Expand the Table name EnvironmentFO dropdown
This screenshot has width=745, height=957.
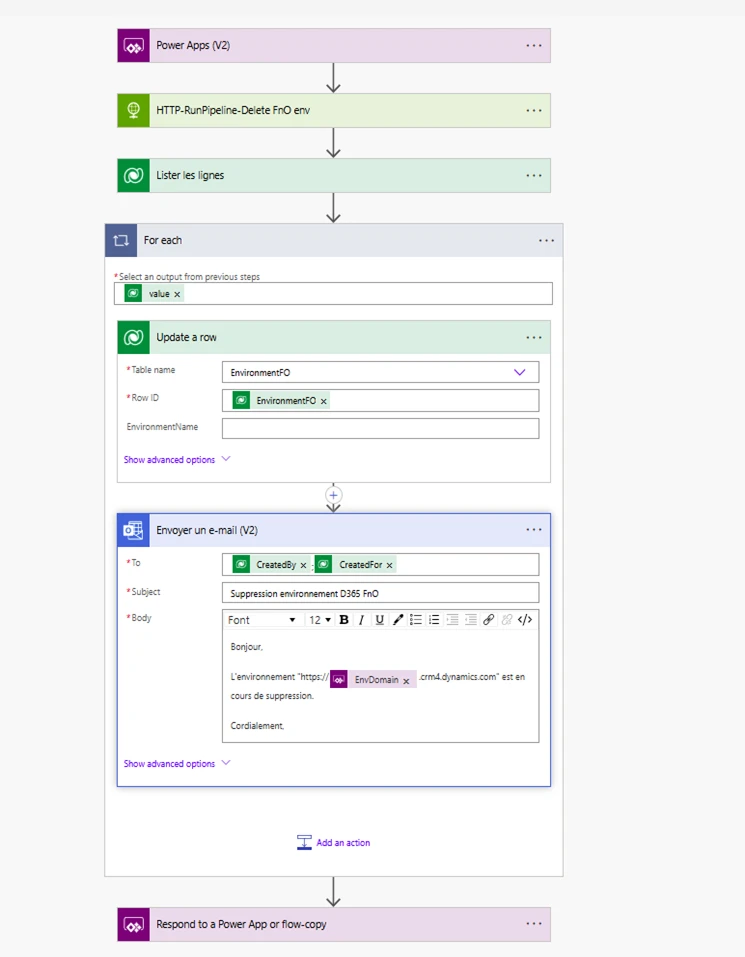(x=519, y=372)
